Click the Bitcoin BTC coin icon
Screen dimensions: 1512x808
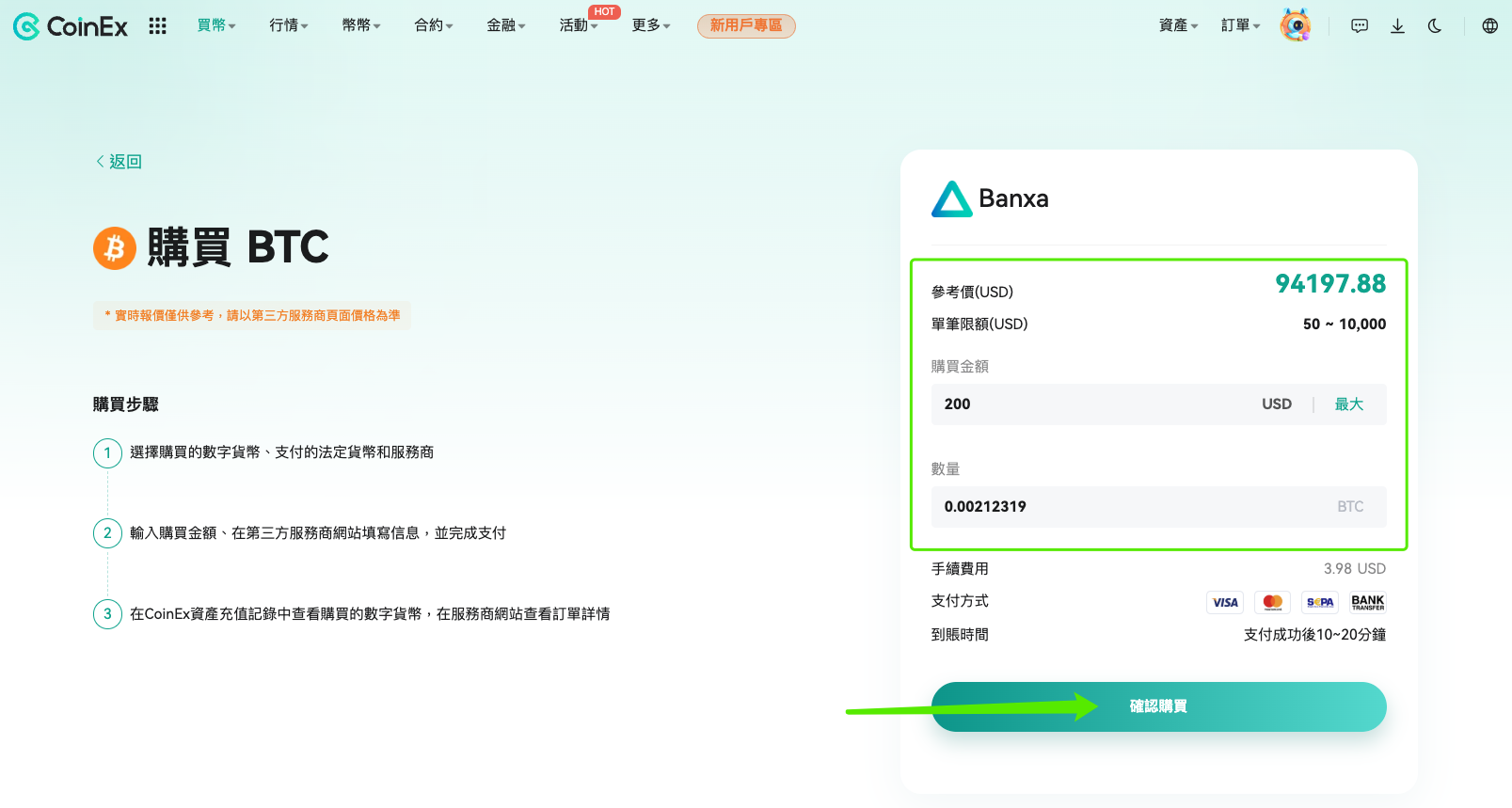point(115,247)
